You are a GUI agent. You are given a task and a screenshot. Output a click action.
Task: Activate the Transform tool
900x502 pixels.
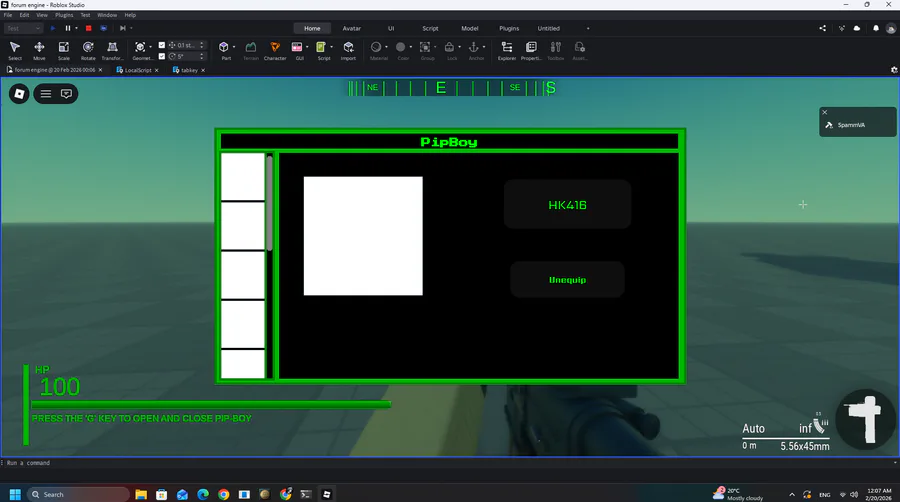[x=112, y=50]
